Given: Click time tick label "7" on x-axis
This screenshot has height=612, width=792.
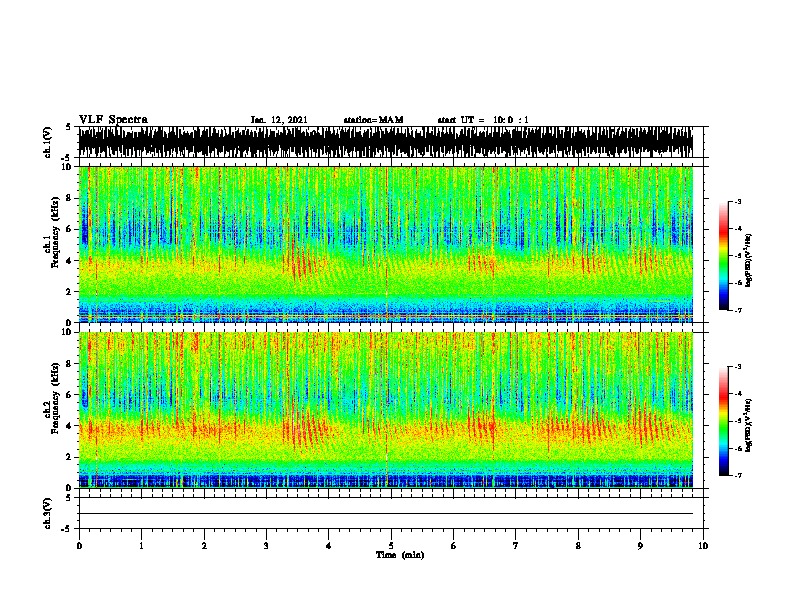Looking at the screenshot, I should click(516, 546).
